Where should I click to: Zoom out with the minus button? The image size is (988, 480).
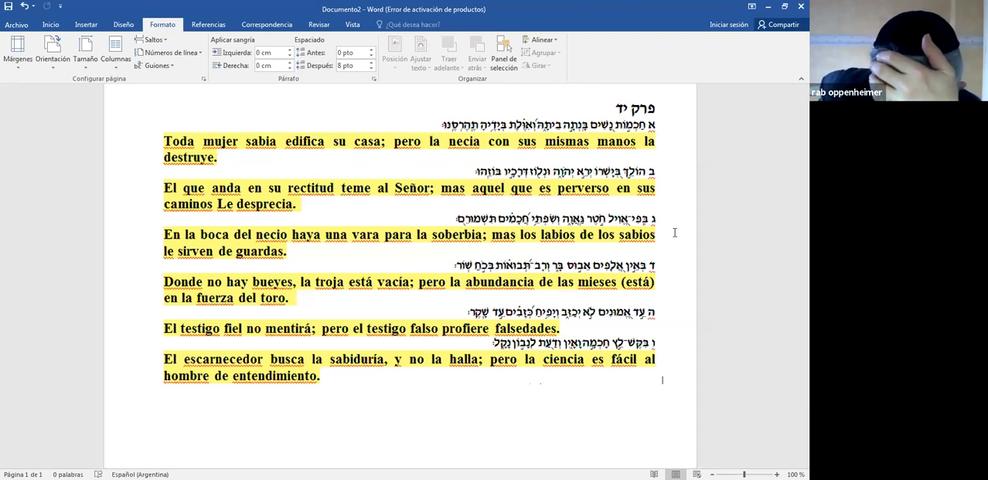712,474
